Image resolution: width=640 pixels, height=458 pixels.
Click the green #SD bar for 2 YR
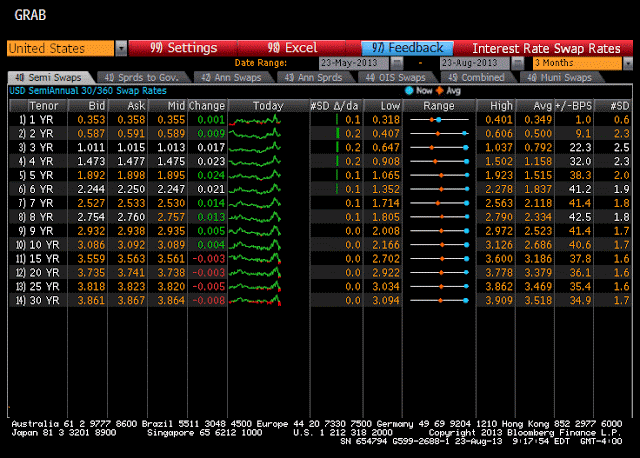click(339, 132)
